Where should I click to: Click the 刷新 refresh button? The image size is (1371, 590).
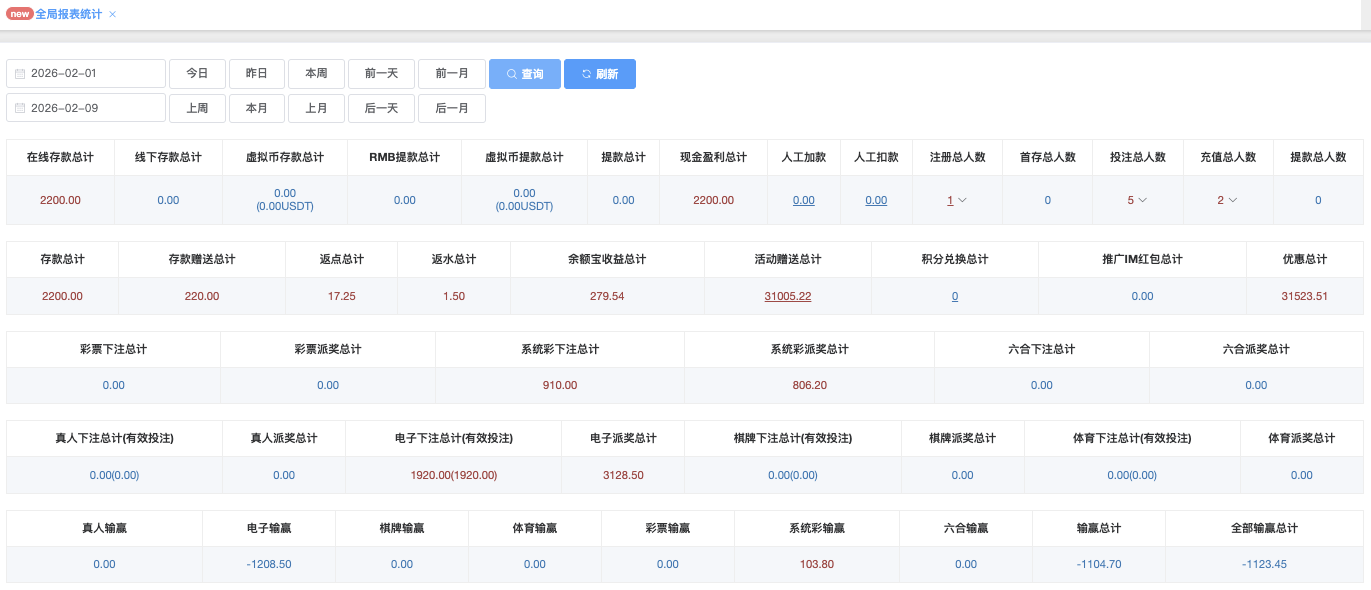pos(599,74)
